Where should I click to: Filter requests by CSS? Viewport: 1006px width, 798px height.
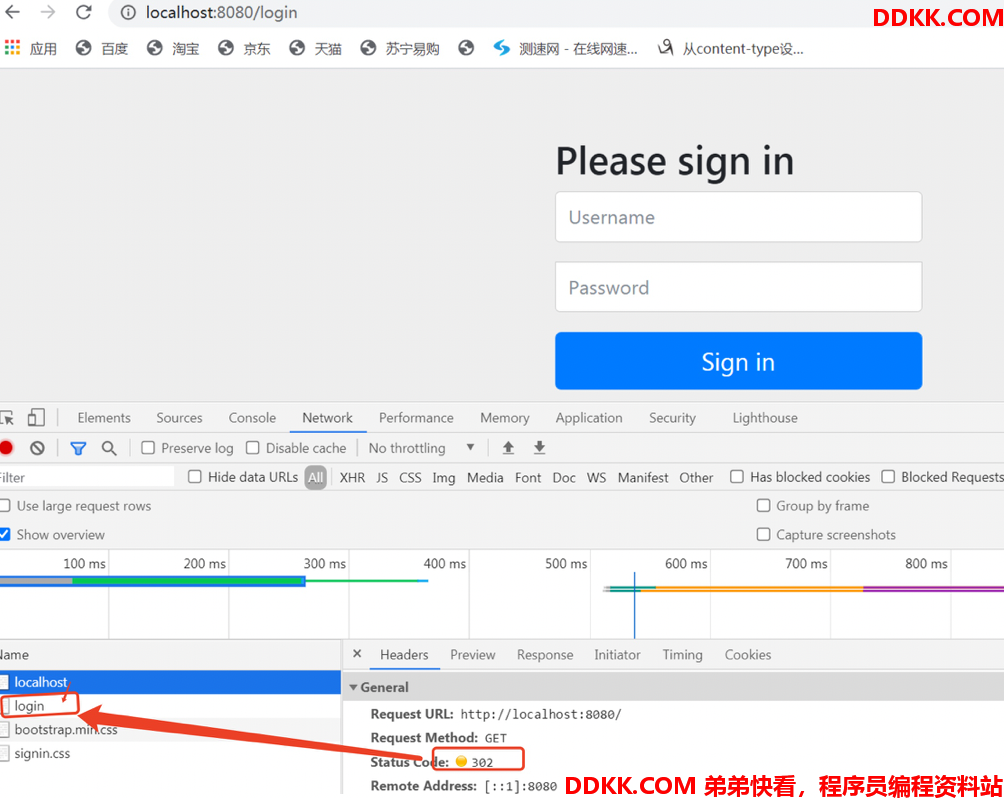410,477
